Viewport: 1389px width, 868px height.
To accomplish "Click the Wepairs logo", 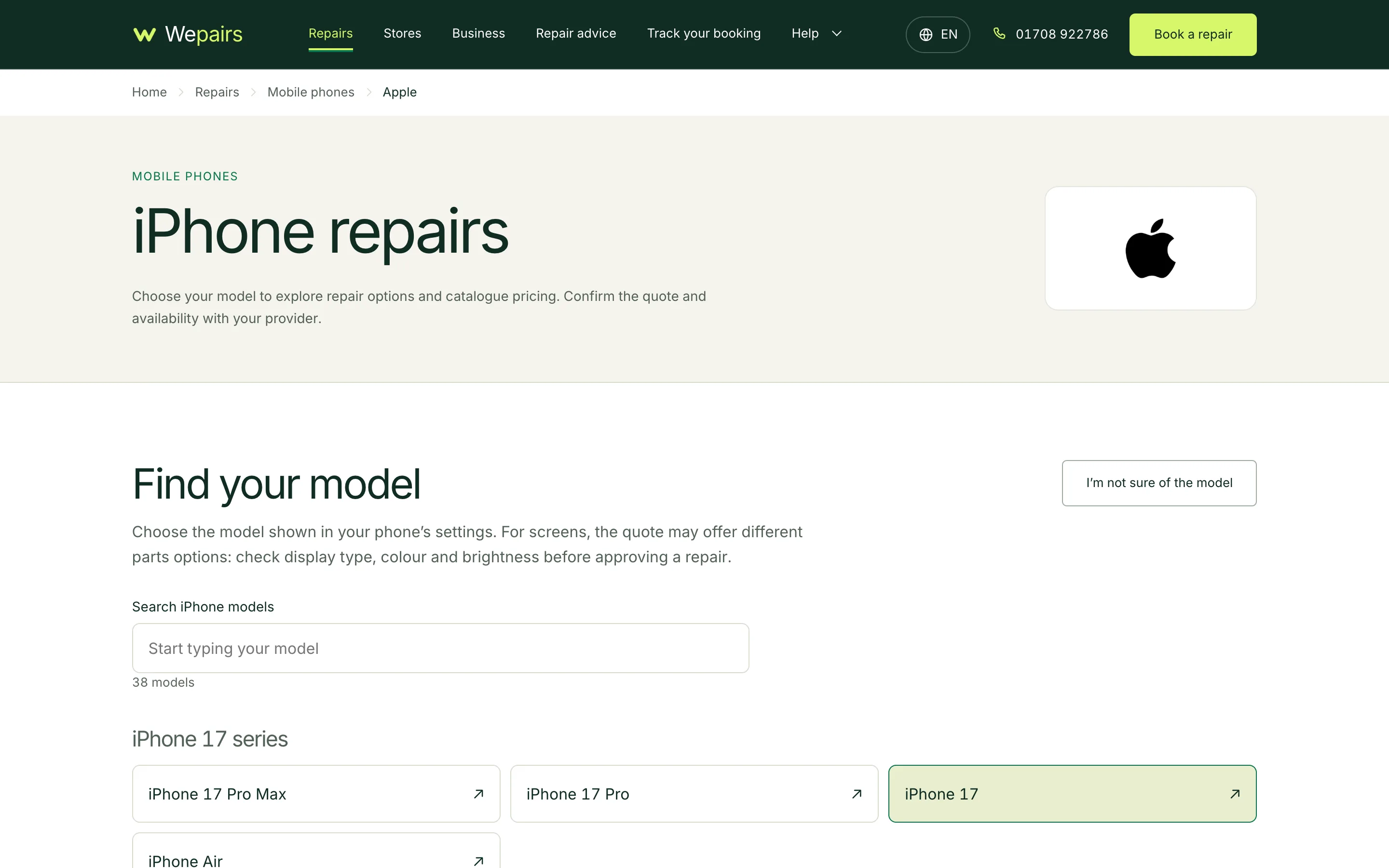I will pos(188,34).
